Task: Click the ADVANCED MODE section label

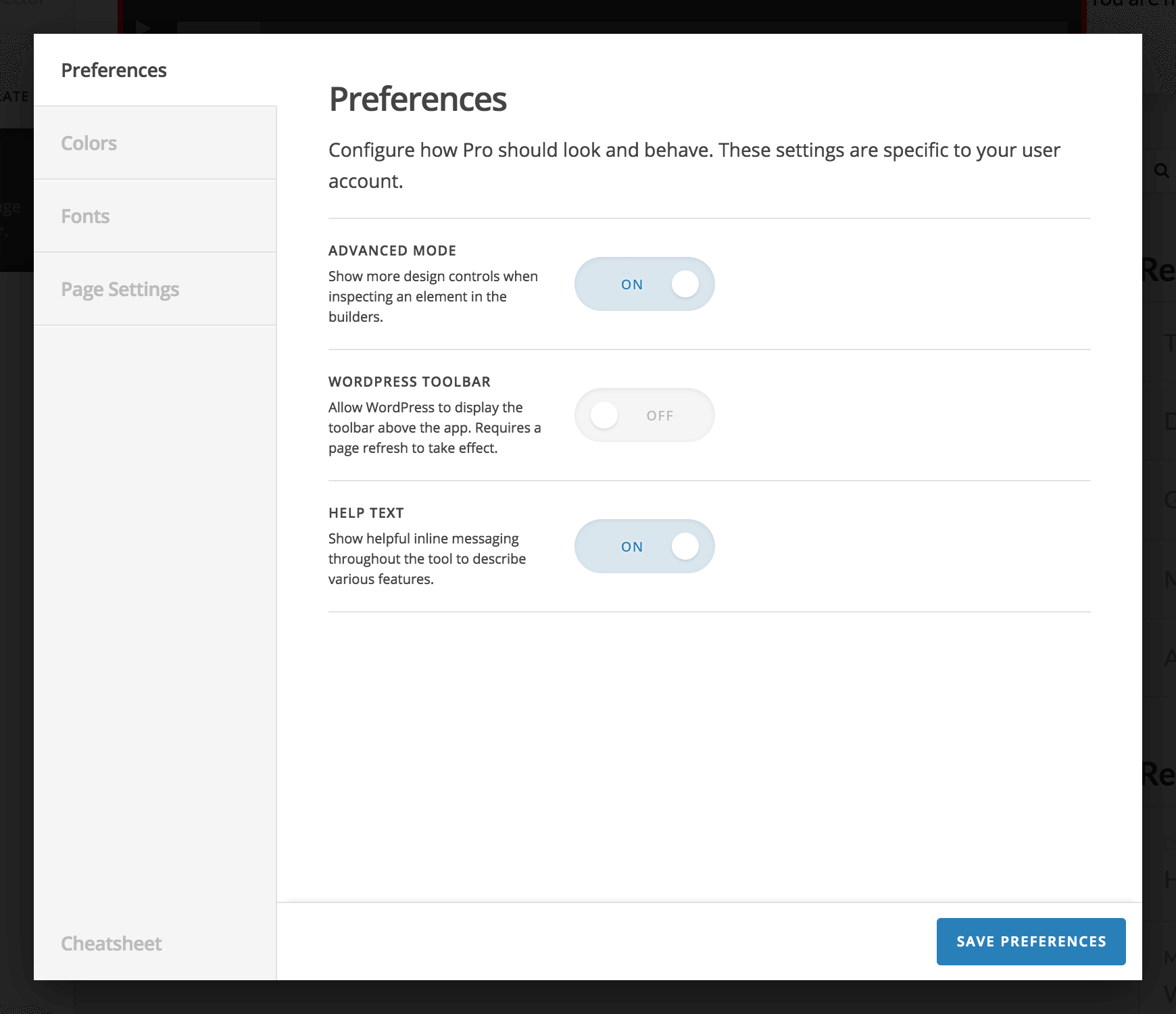Action: (392, 250)
